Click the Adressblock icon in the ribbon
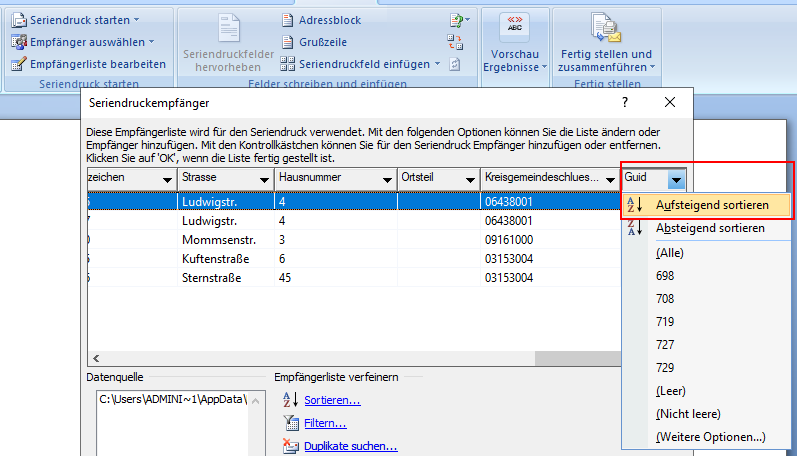The image size is (797, 456). (285, 20)
